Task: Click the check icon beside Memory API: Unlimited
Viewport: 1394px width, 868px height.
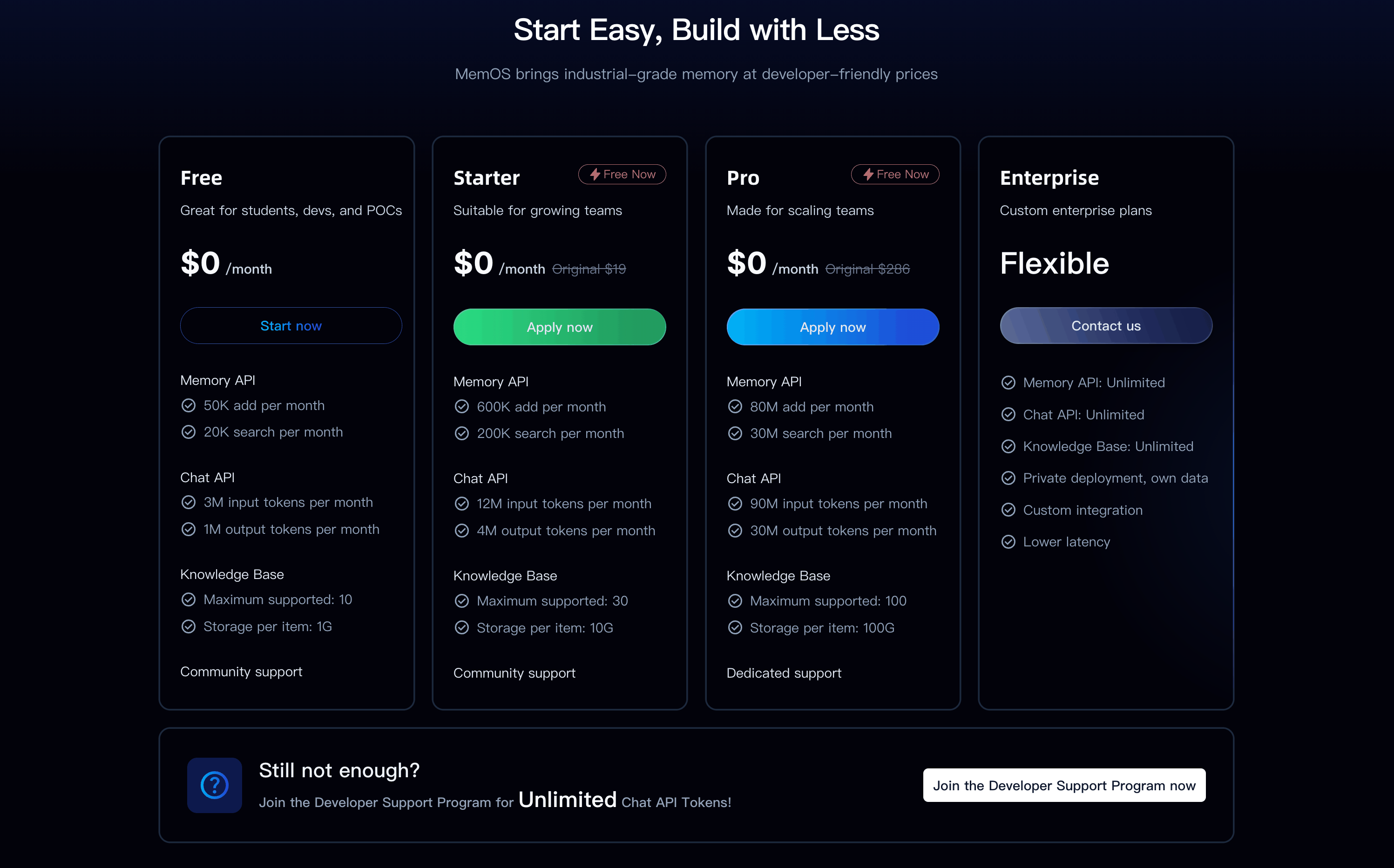Action: (1008, 382)
